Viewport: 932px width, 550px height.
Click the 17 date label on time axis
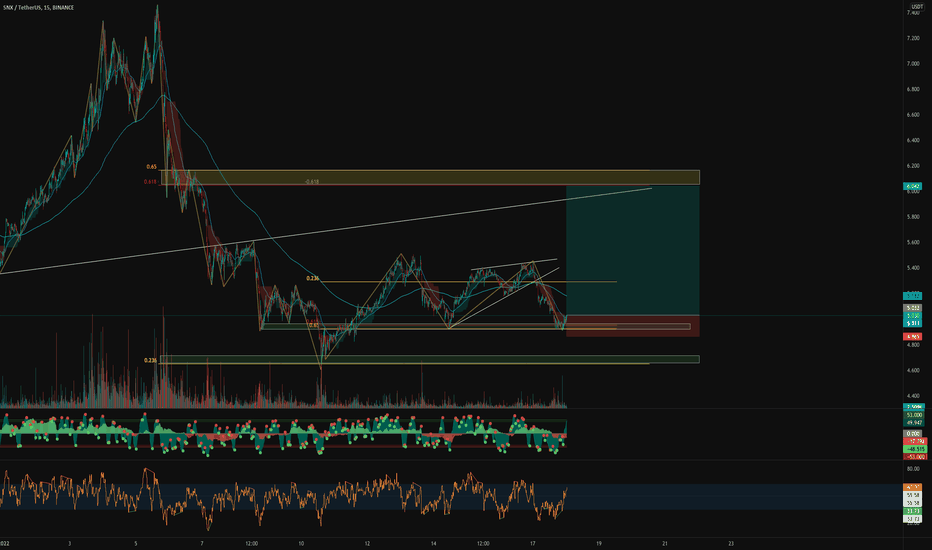532,543
